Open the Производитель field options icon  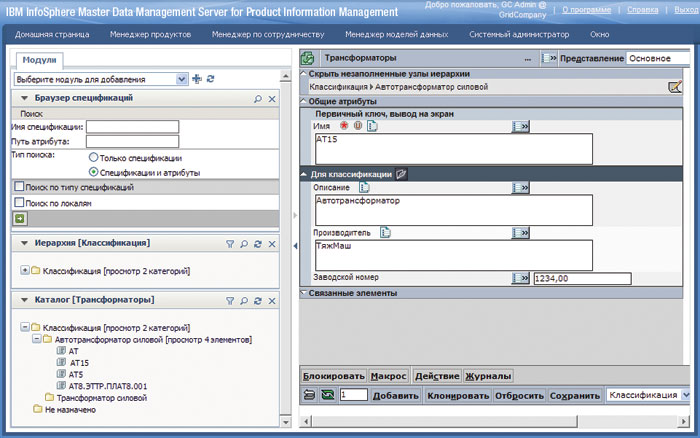(x=521, y=233)
